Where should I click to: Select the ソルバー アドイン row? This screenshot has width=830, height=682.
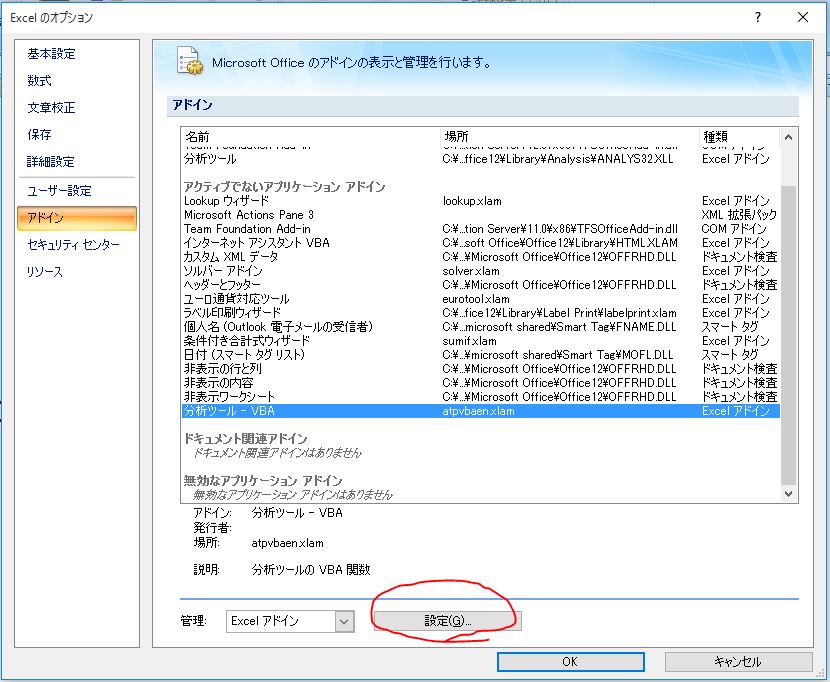click(x=224, y=271)
